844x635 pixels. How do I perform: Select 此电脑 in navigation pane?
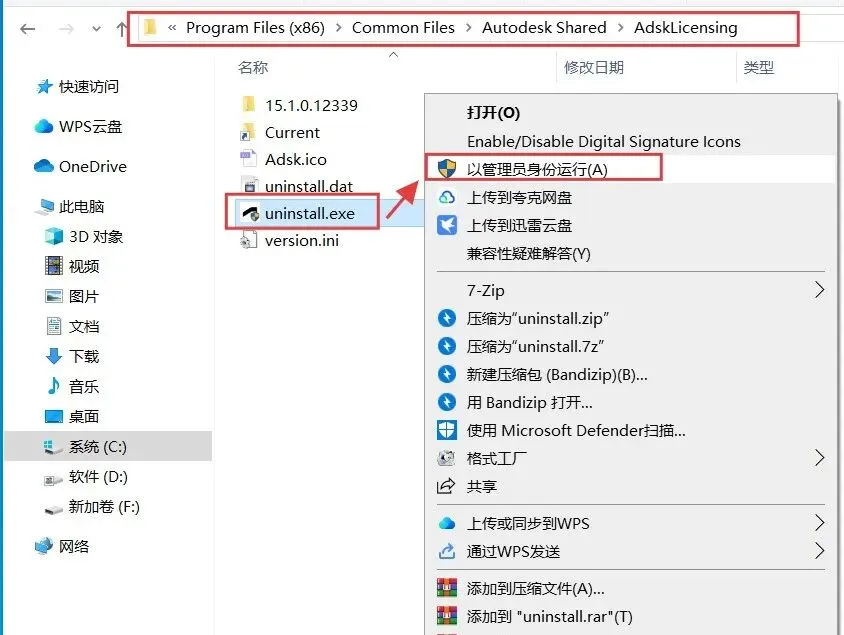(x=81, y=207)
